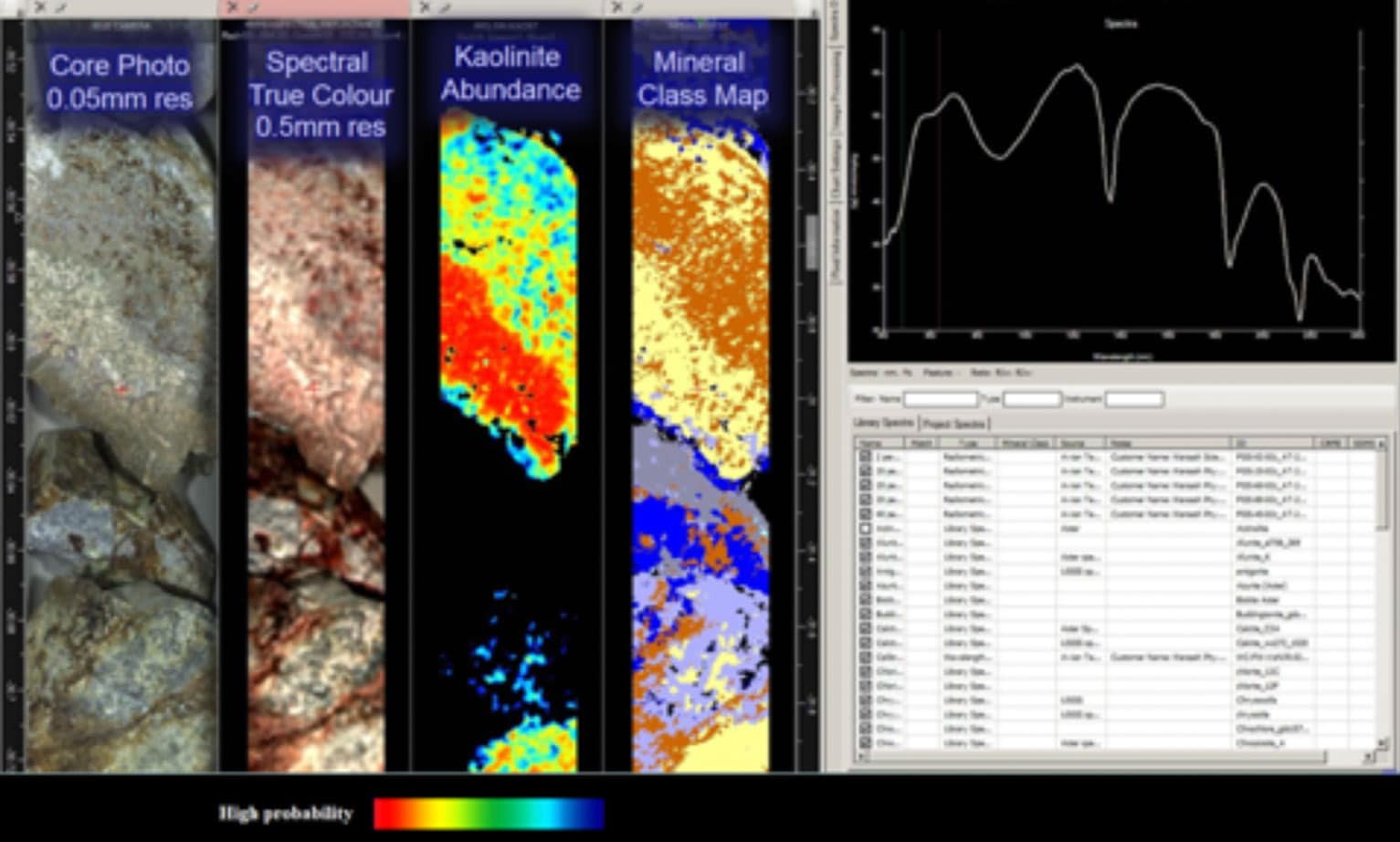Uncheck the last visible spectrum row checkbox
Screen dimensions: 1400x842
pyautogui.click(x=865, y=743)
